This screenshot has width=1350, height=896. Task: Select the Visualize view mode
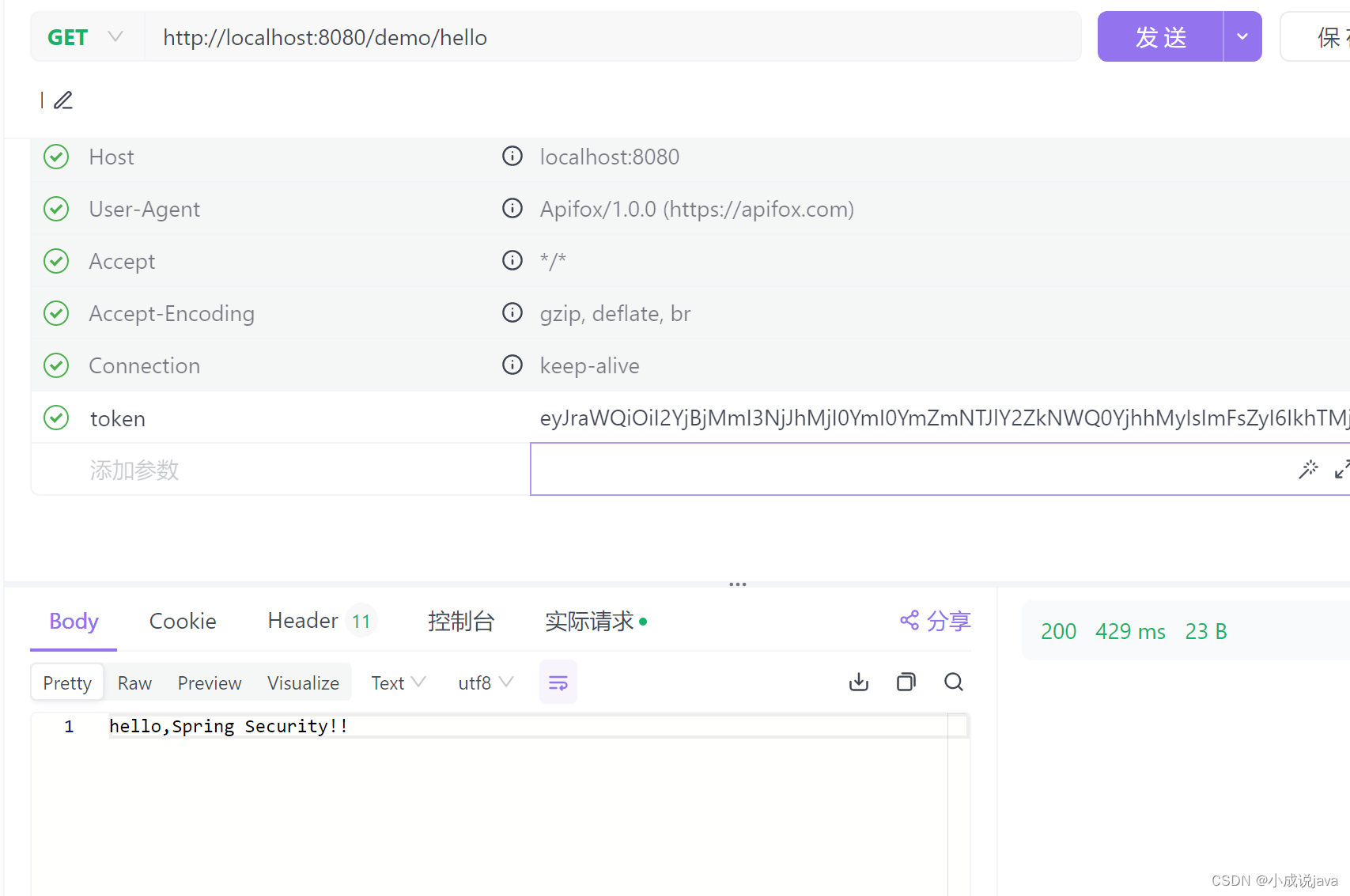[x=303, y=682]
